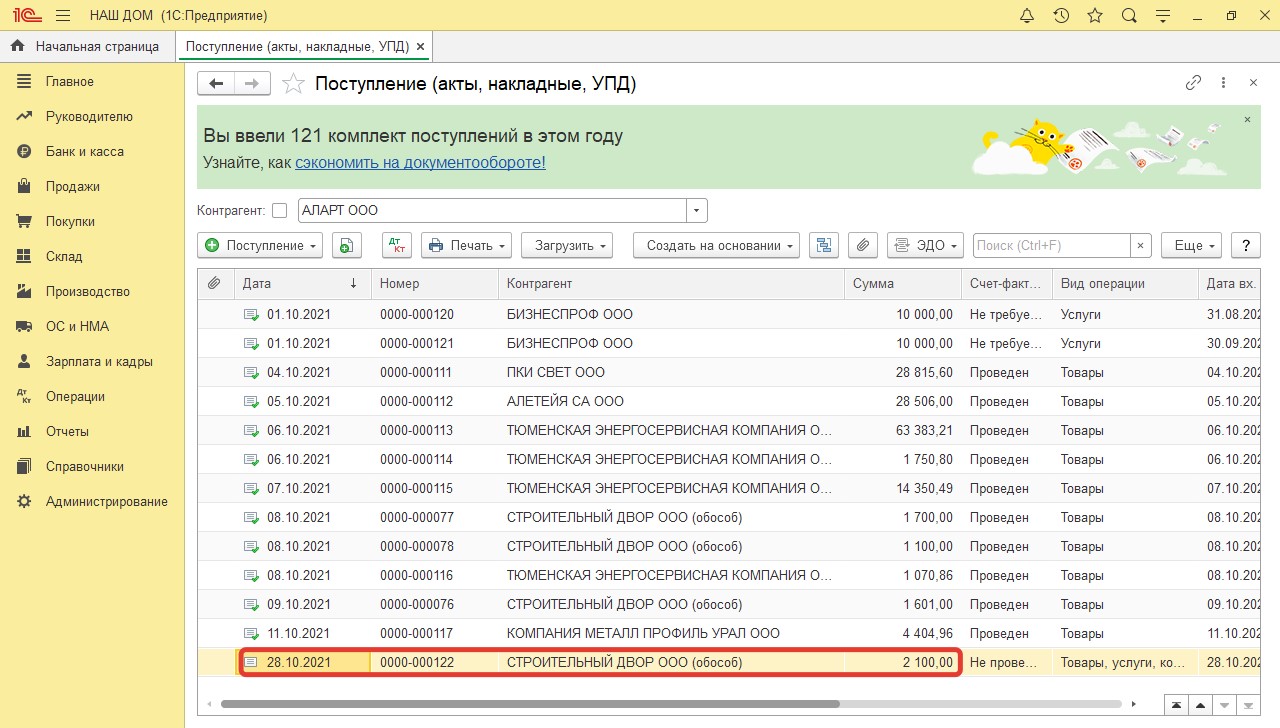
Task: Open history clock icon in title bar
Action: [x=1061, y=16]
